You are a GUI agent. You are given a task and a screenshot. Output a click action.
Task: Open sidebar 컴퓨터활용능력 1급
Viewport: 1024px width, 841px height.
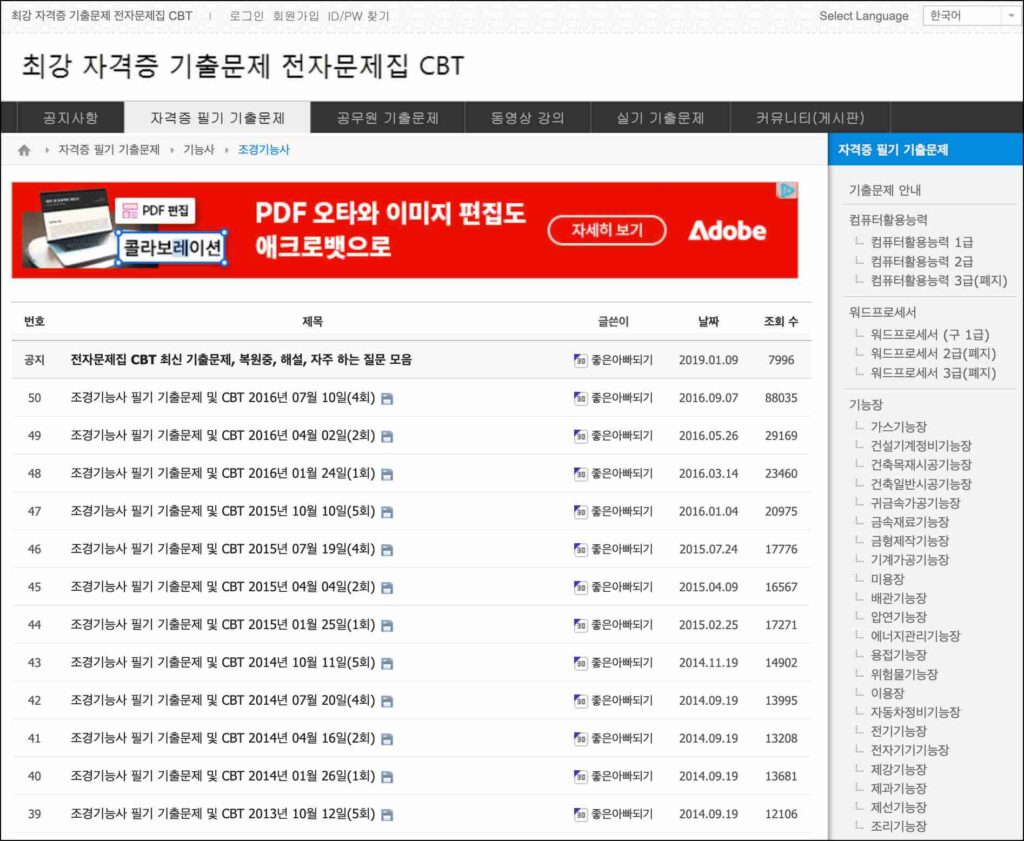point(921,242)
